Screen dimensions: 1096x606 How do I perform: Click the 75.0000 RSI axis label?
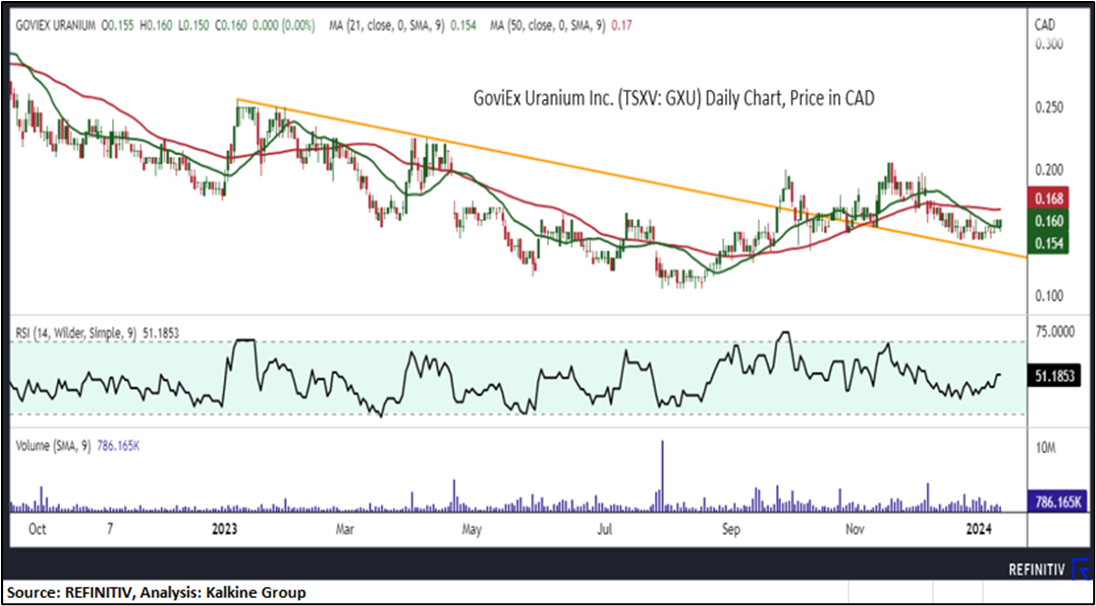point(1055,334)
